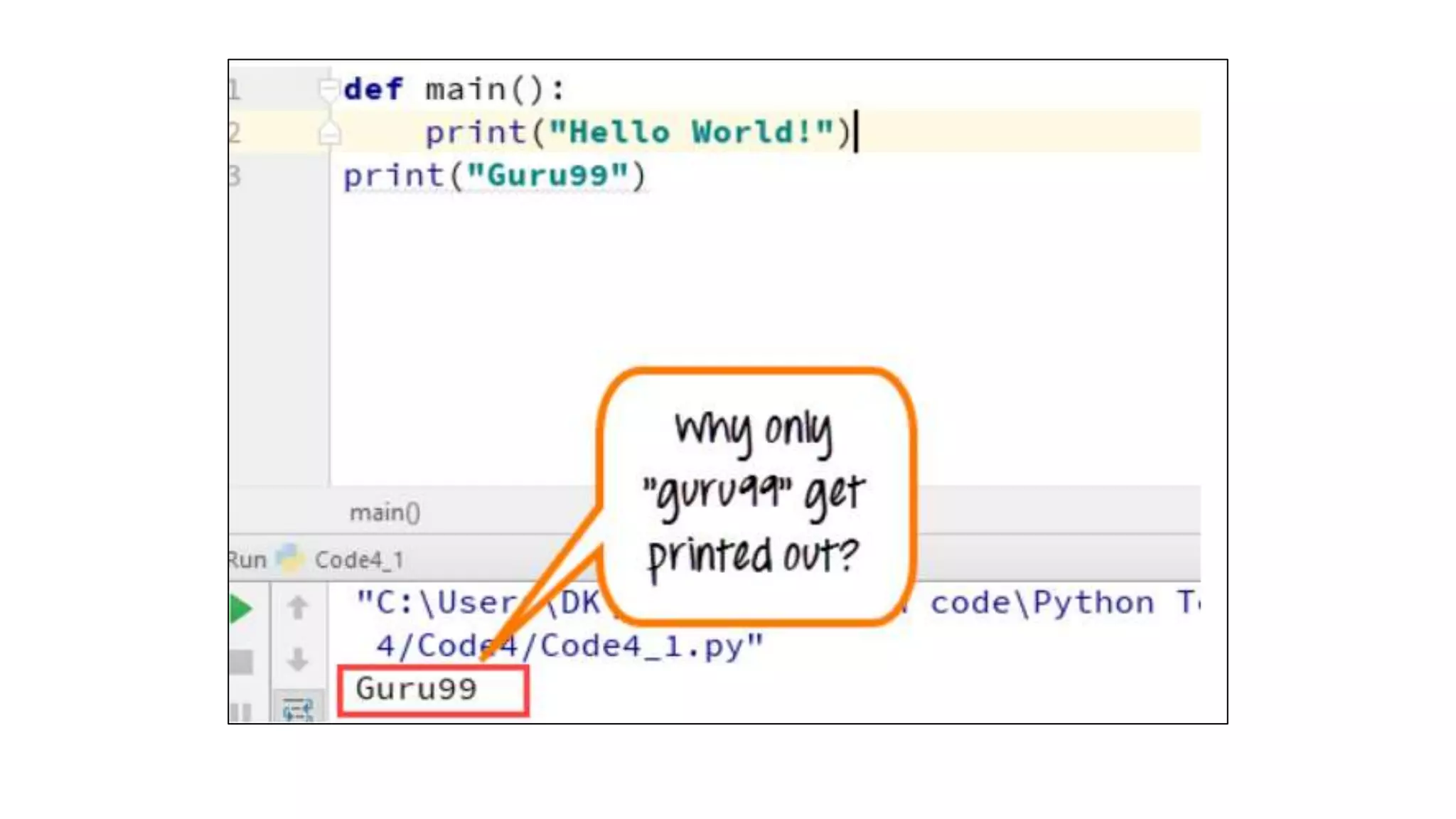Click the down arrow in run panel

click(298, 660)
